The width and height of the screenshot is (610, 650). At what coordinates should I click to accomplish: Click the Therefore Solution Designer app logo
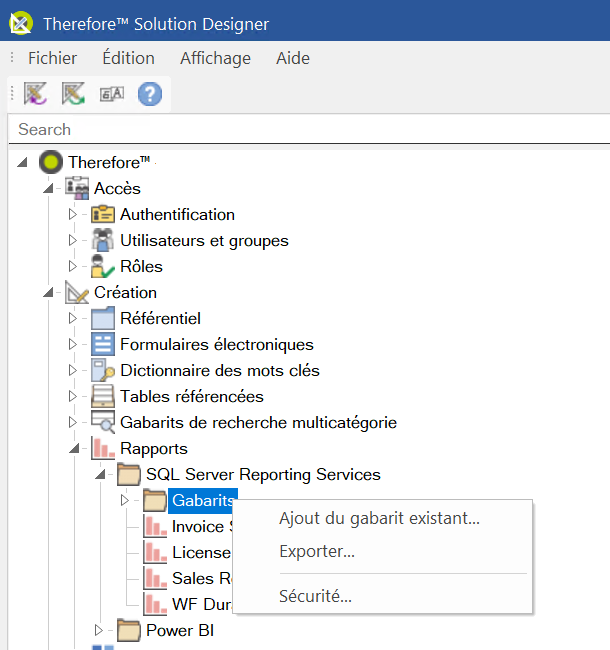[21, 24]
